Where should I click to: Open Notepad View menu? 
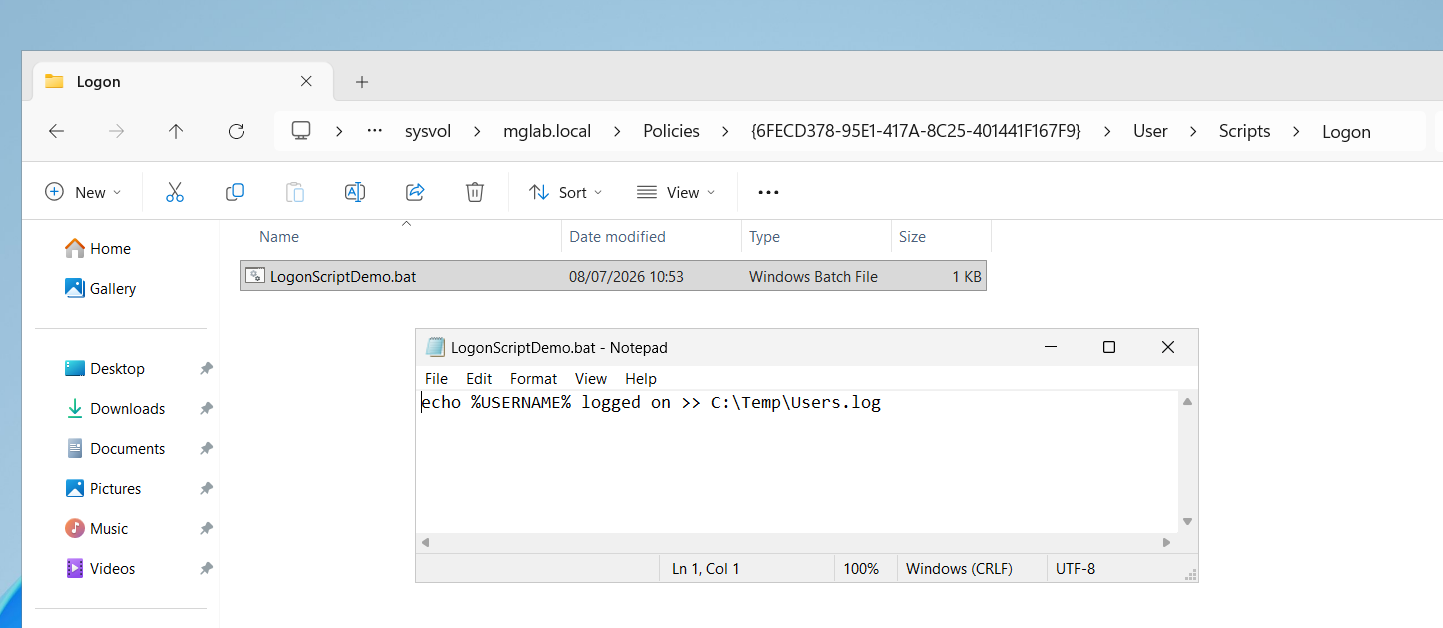pyautogui.click(x=591, y=379)
